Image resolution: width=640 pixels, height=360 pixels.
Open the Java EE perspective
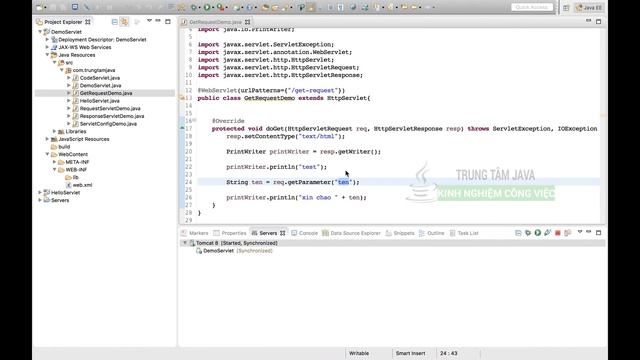pyautogui.click(x=589, y=7)
